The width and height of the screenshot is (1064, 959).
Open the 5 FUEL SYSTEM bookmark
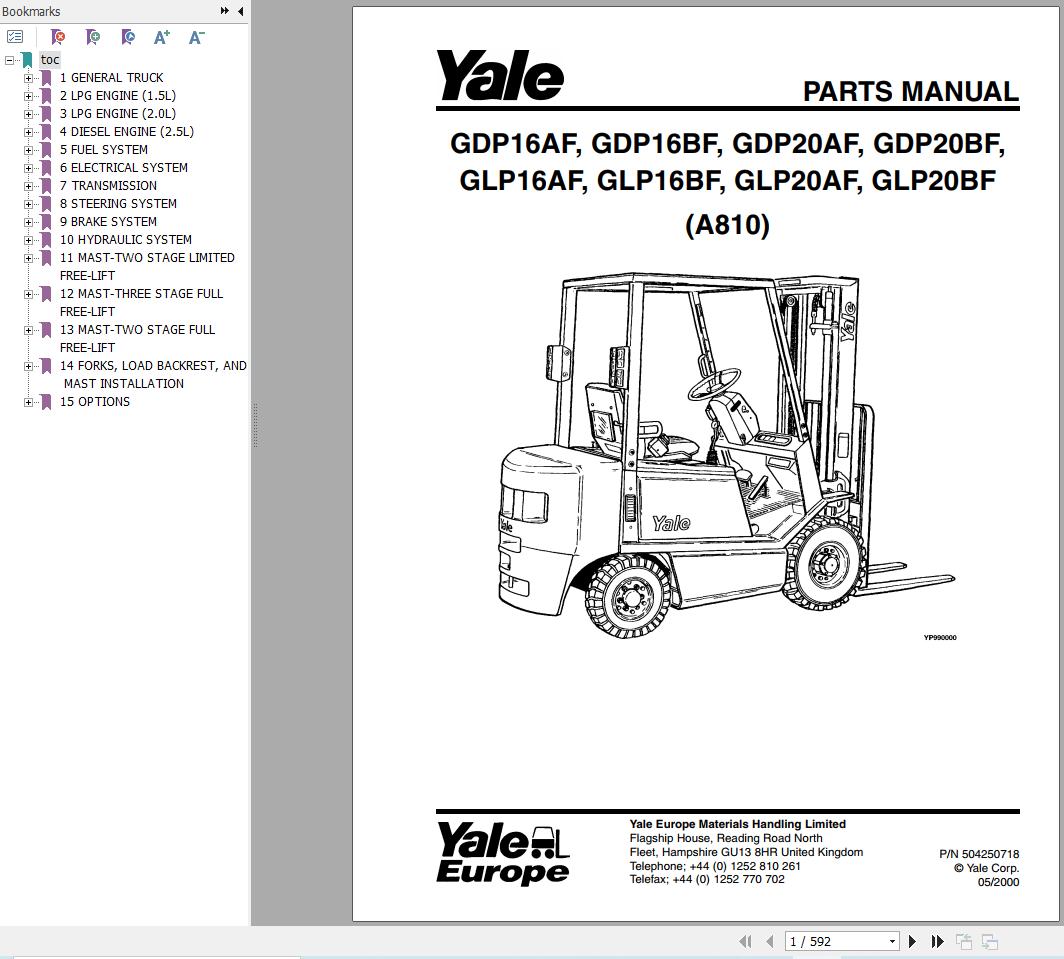tap(103, 150)
